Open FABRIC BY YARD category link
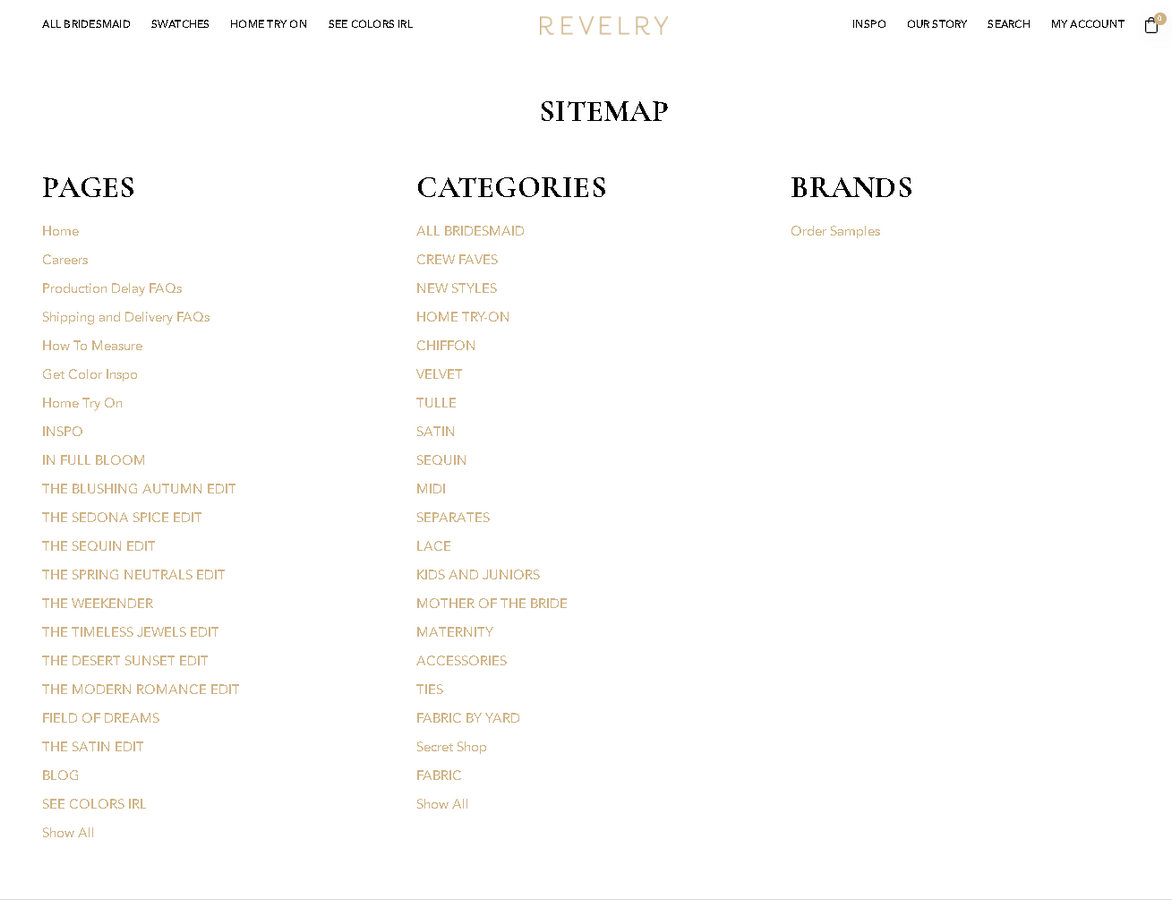Viewport: 1172px width, 900px height. 468,718
